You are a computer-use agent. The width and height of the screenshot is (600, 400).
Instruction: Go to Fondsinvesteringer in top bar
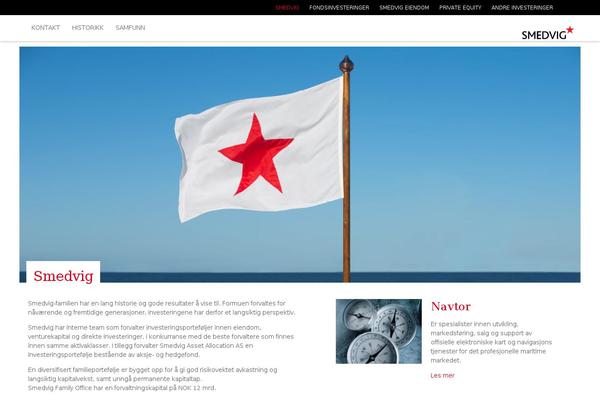click(x=339, y=8)
